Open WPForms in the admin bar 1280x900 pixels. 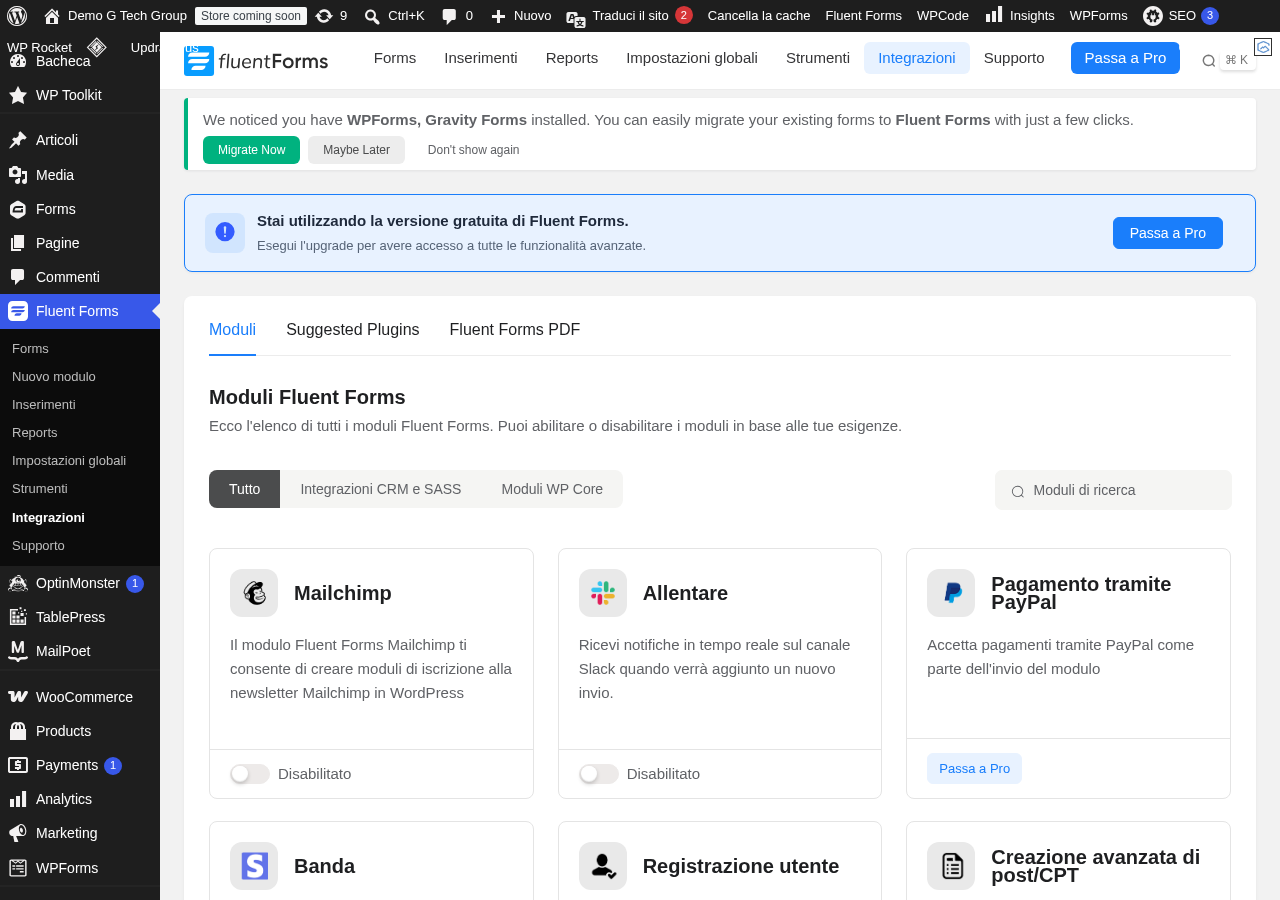point(1099,16)
